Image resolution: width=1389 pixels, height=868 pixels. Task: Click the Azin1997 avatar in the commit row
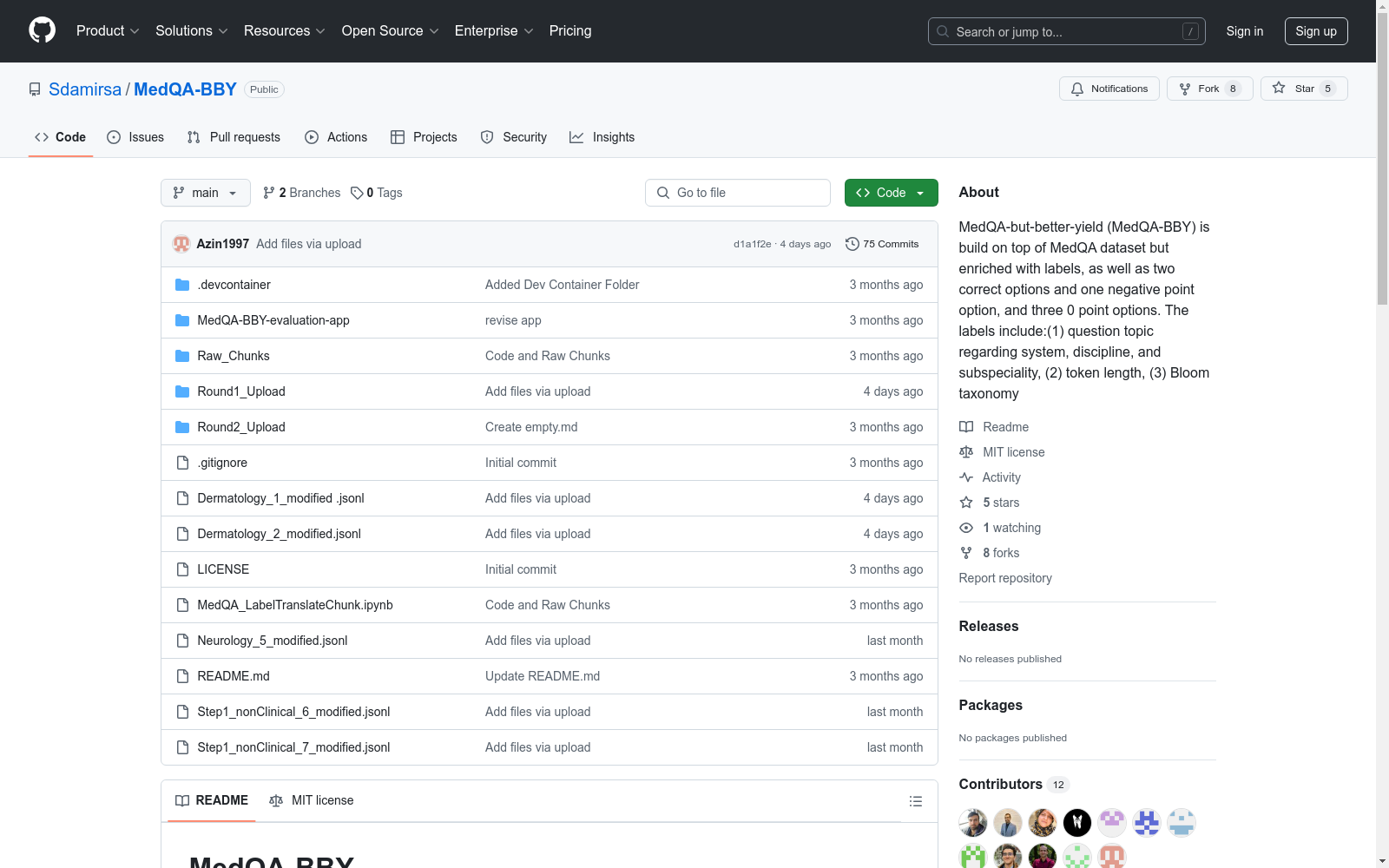point(181,244)
